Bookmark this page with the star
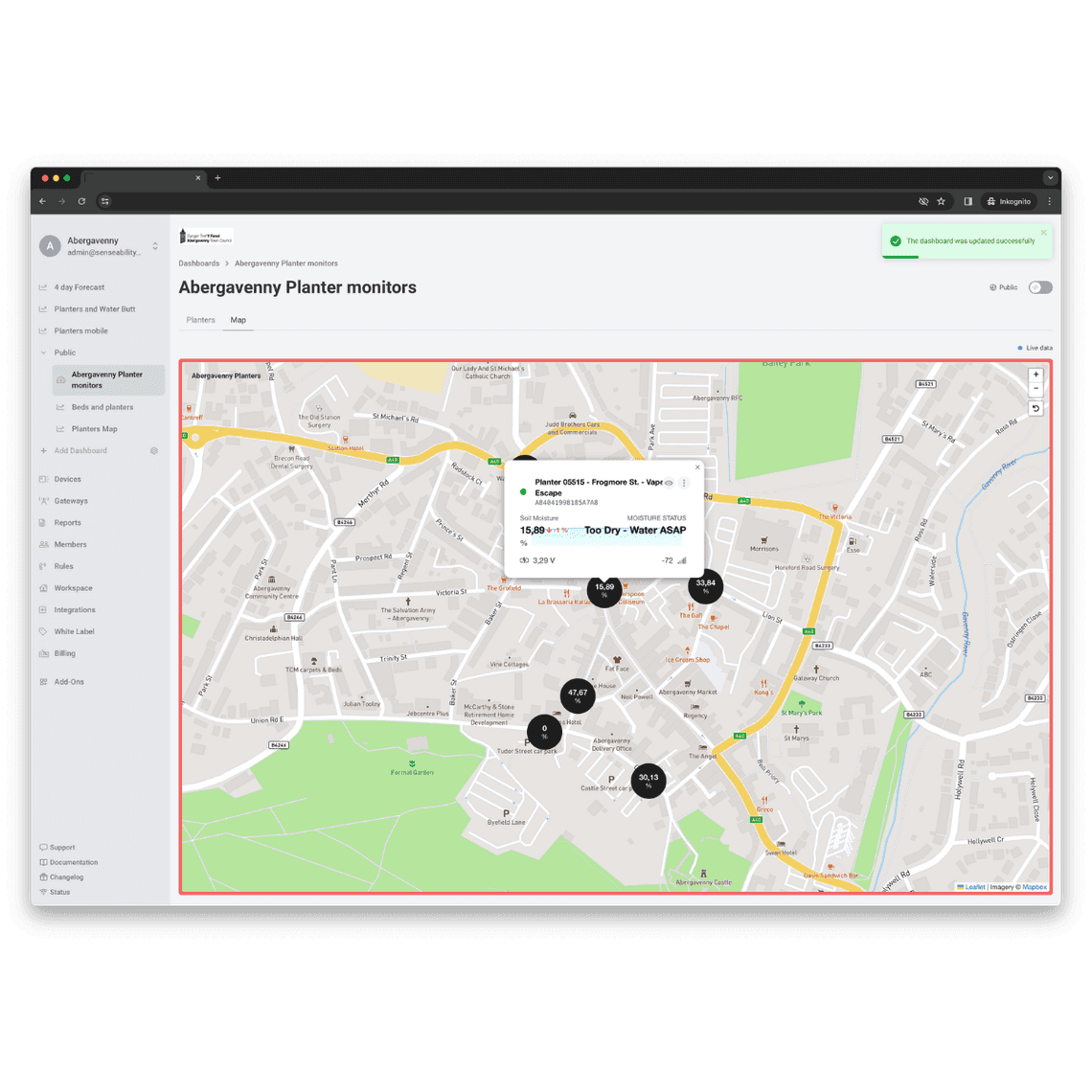This screenshot has height=1092, width=1092. [x=941, y=201]
